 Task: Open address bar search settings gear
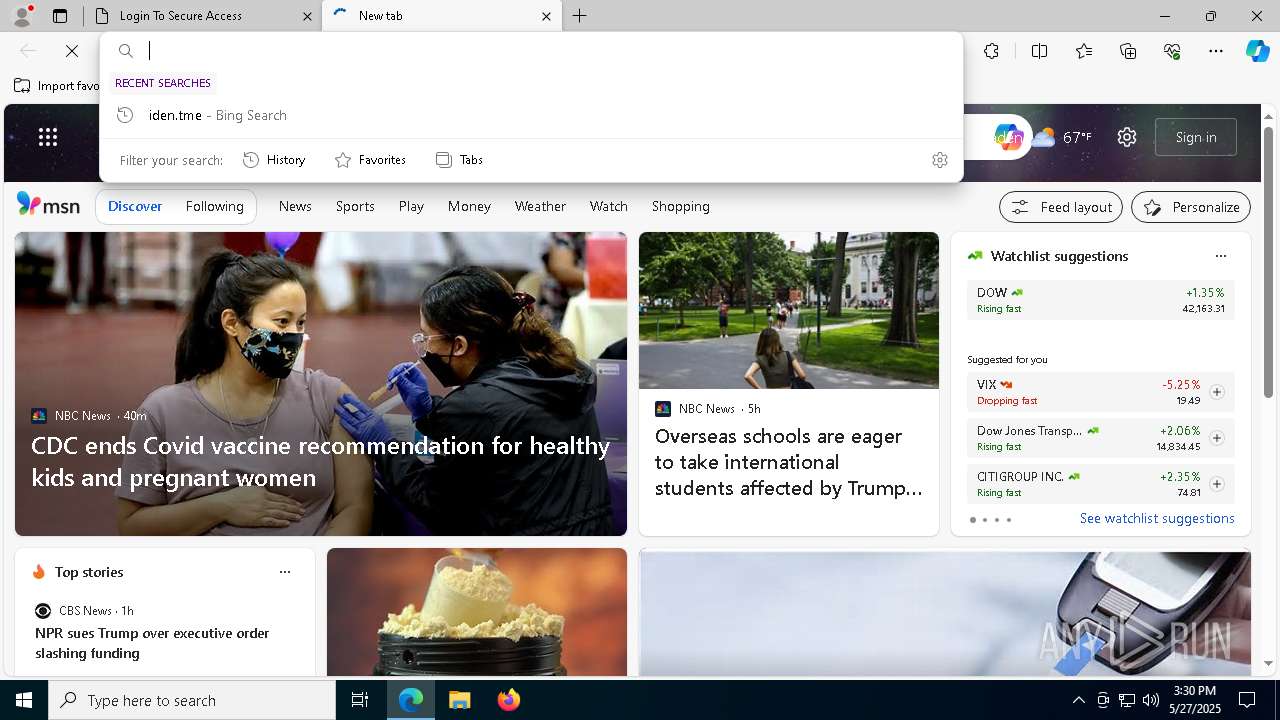tap(940, 160)
